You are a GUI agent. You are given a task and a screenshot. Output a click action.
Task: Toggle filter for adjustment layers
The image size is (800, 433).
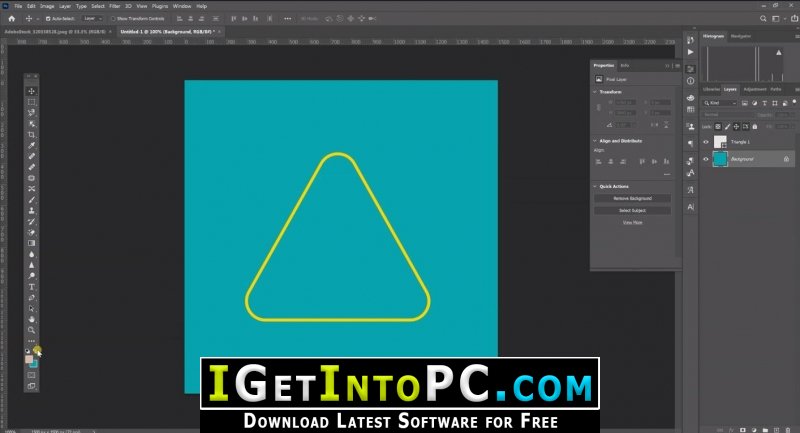point(755,103)
